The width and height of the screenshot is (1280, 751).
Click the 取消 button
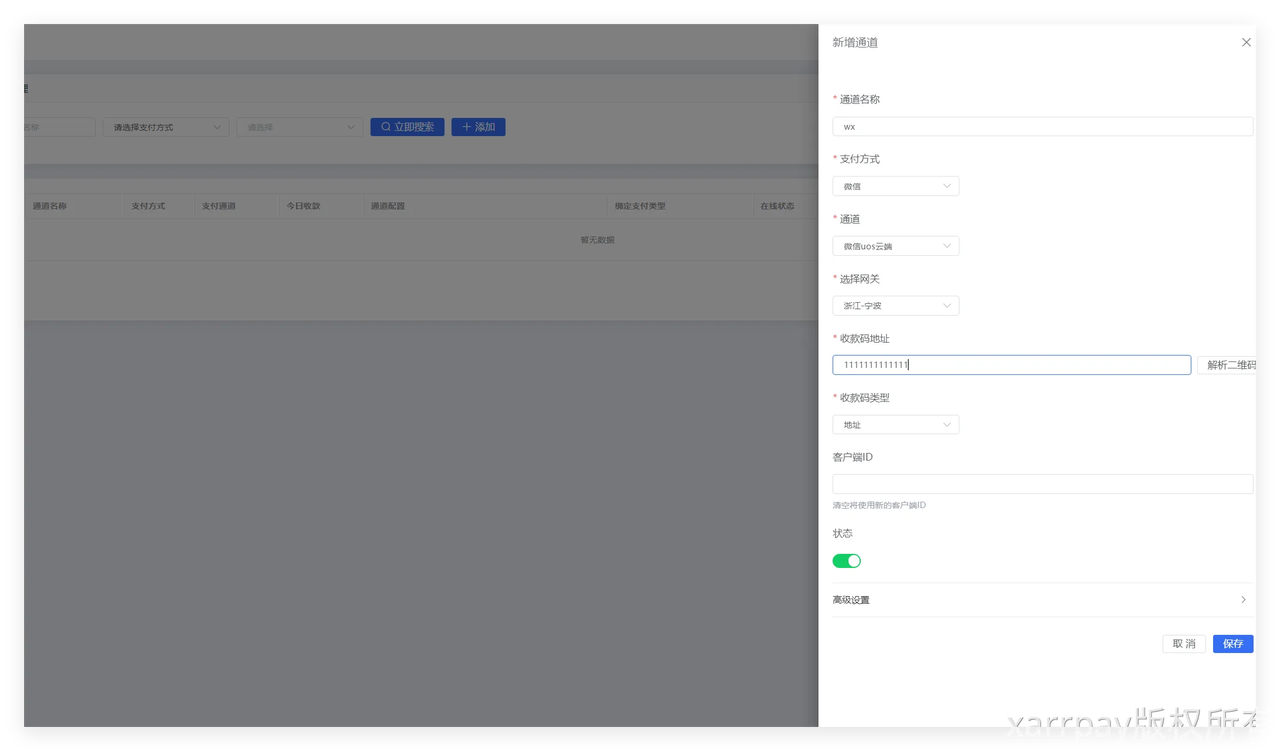coord(1183,644)
